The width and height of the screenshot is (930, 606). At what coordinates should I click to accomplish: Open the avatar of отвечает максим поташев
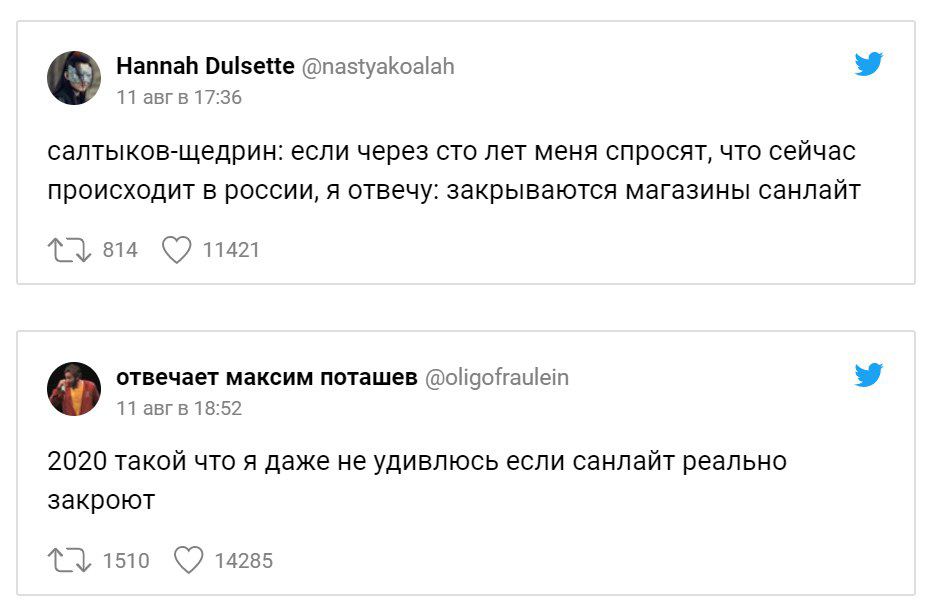point(74,388)
